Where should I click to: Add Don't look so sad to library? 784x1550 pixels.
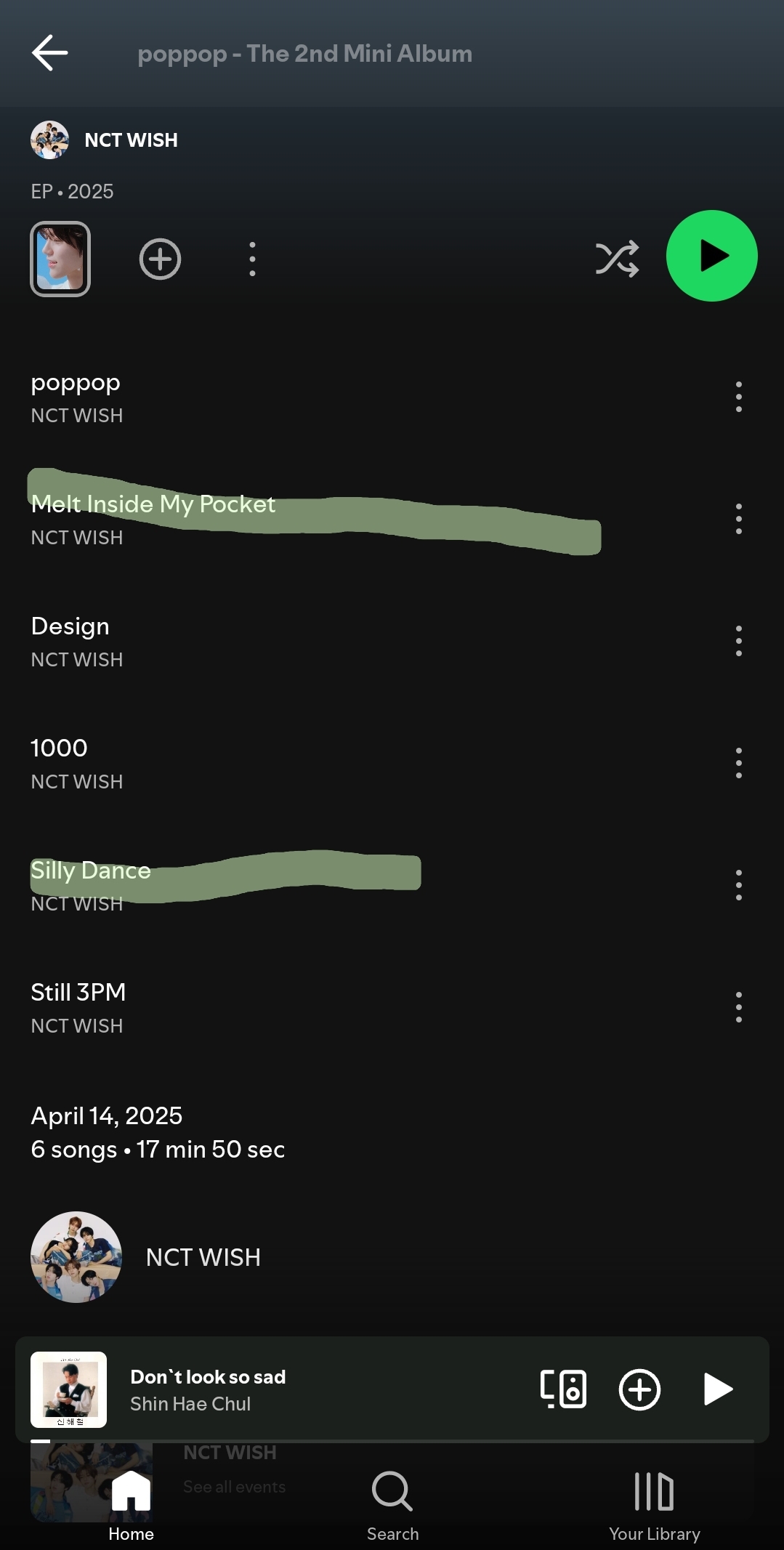tap(639, 1389)
